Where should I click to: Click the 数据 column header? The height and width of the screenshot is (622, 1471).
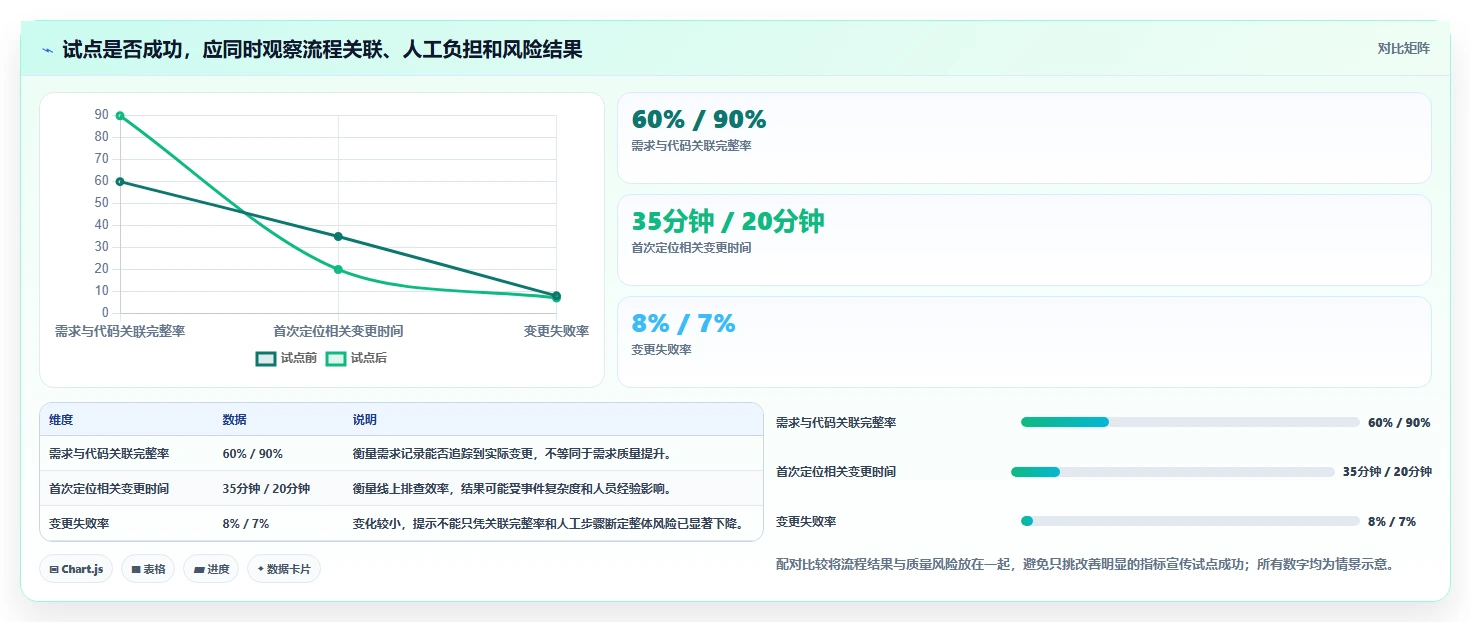tap(234, 420)
